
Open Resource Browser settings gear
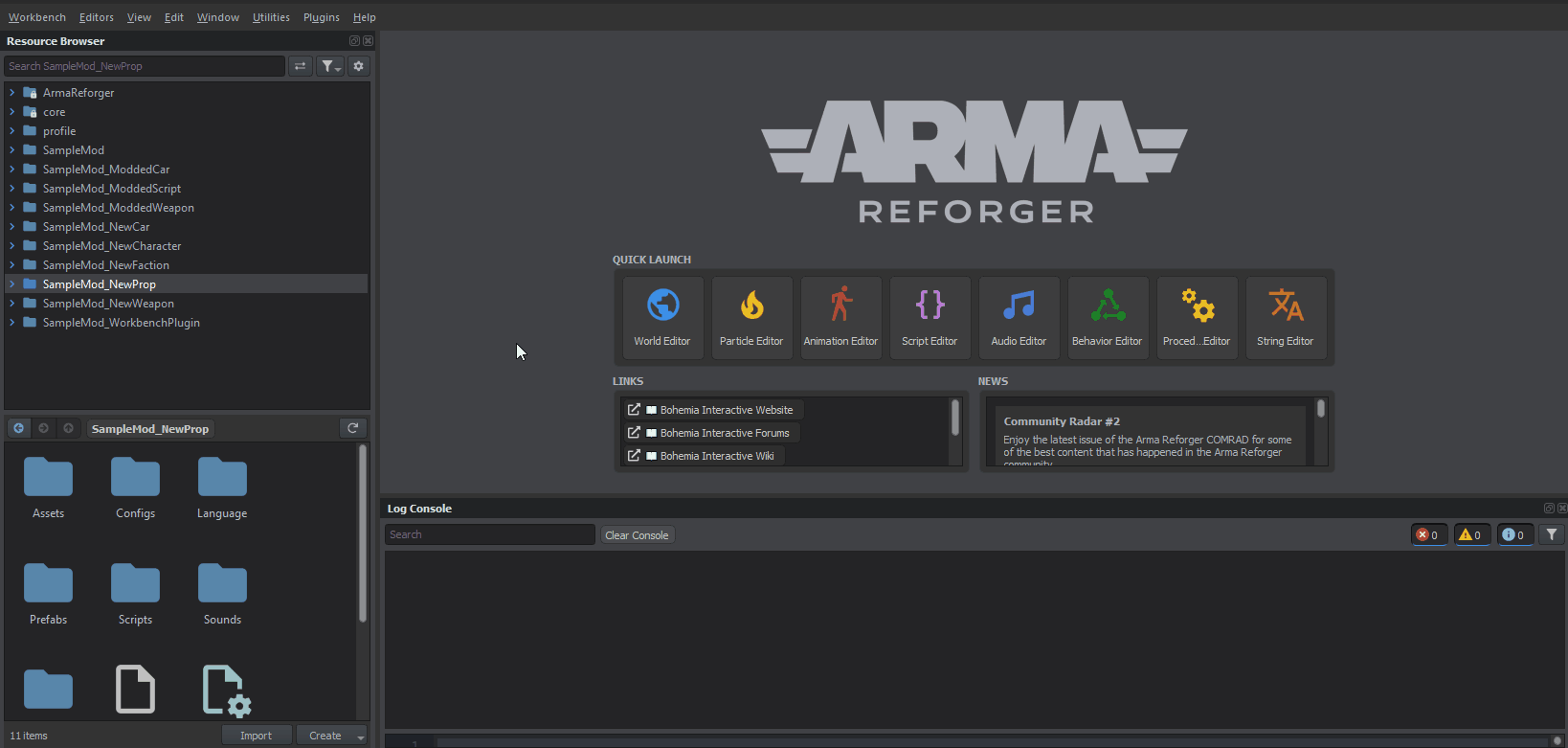pyautogui.click(x=359, y=66)
